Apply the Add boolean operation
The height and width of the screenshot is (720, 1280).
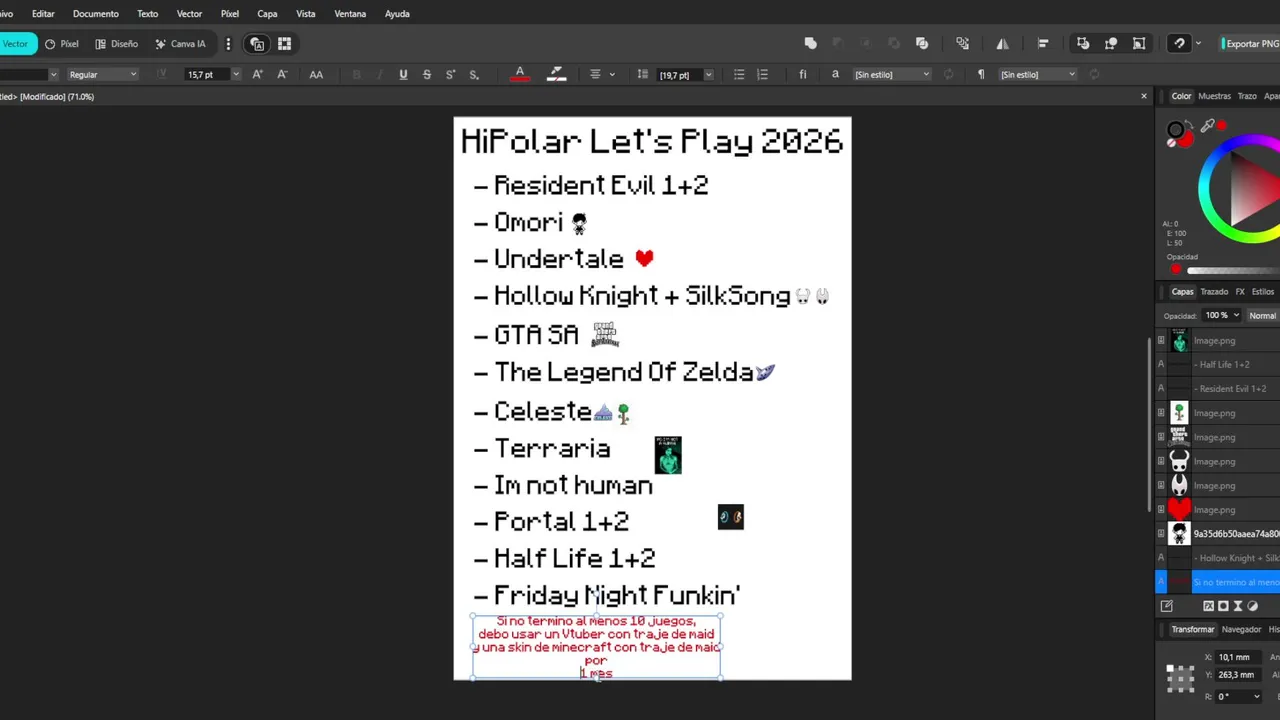[x=810, y=44]
